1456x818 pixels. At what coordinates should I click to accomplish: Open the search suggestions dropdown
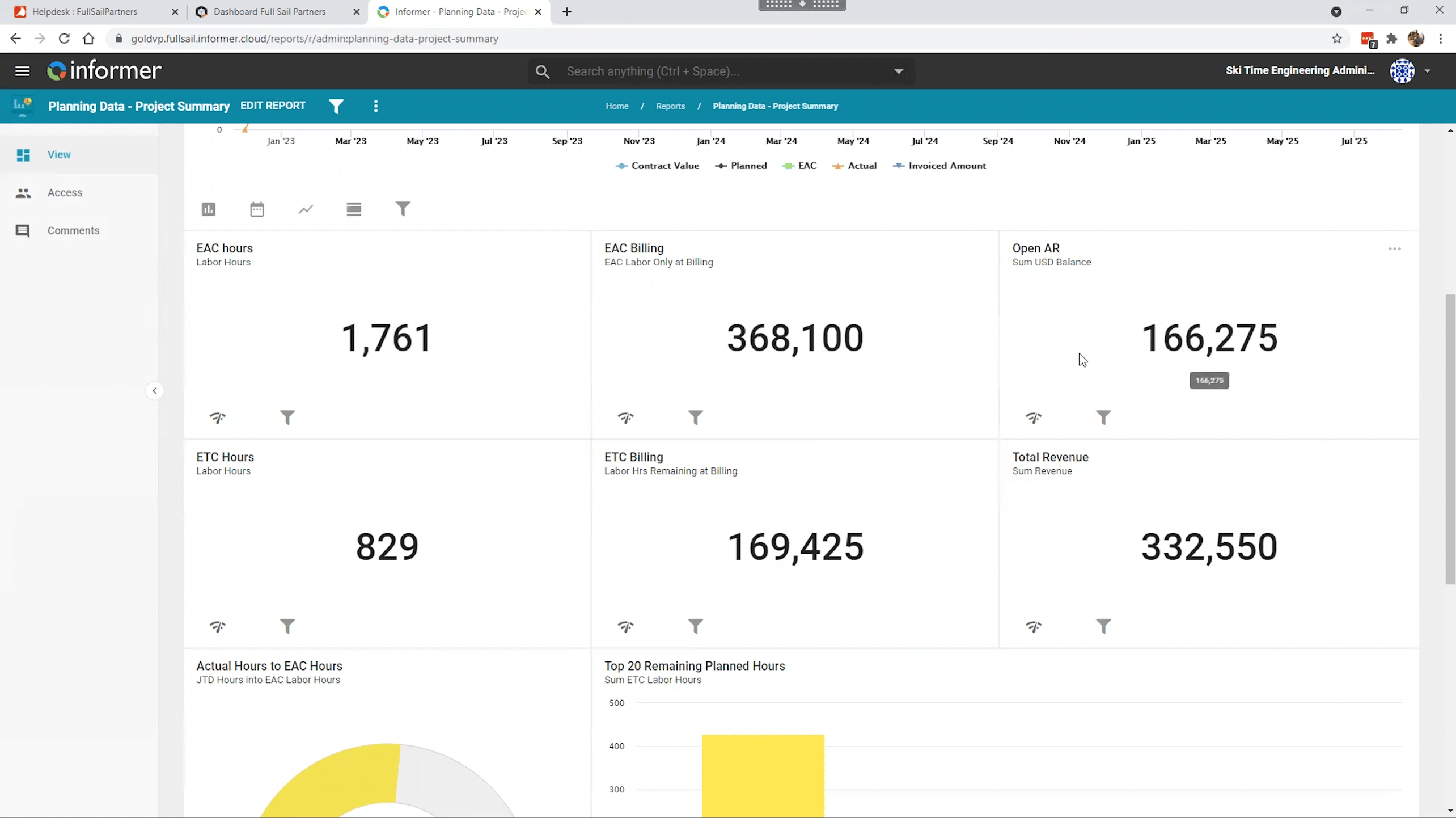click(899, 71)
